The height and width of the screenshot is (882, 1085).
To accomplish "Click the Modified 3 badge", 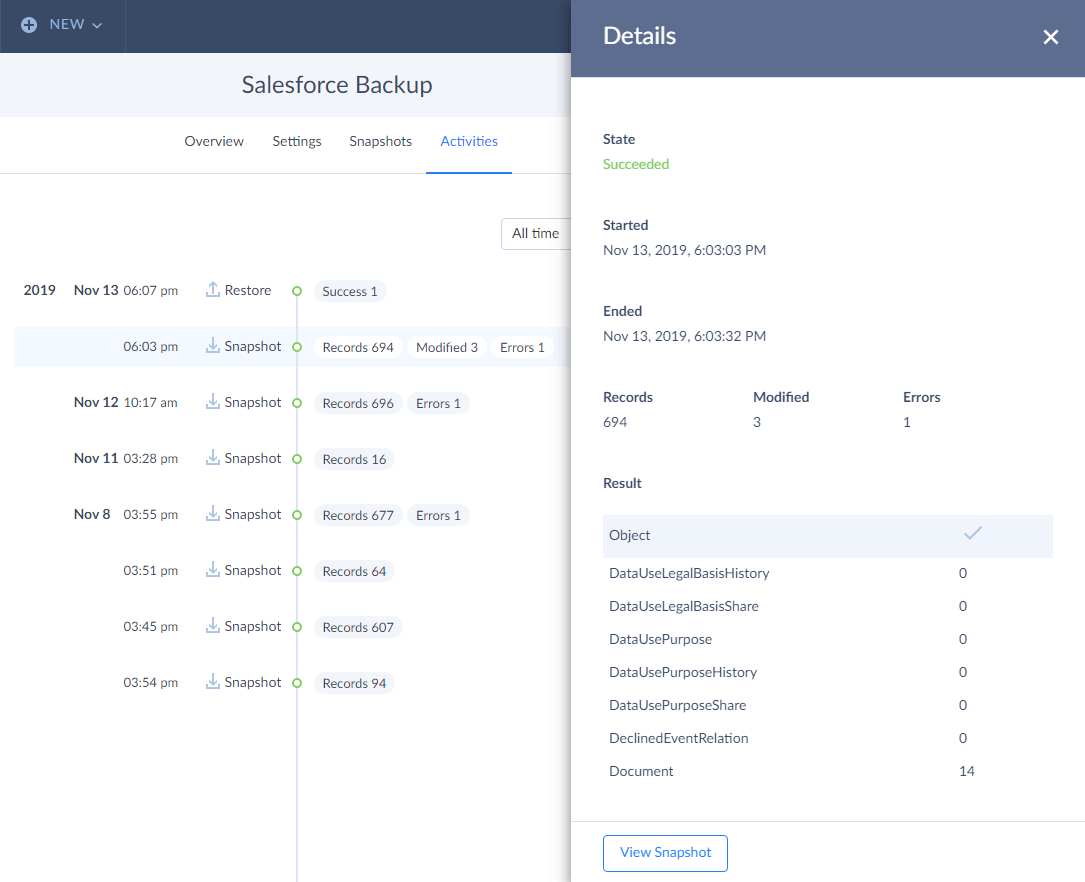I will tap(447, 347).
